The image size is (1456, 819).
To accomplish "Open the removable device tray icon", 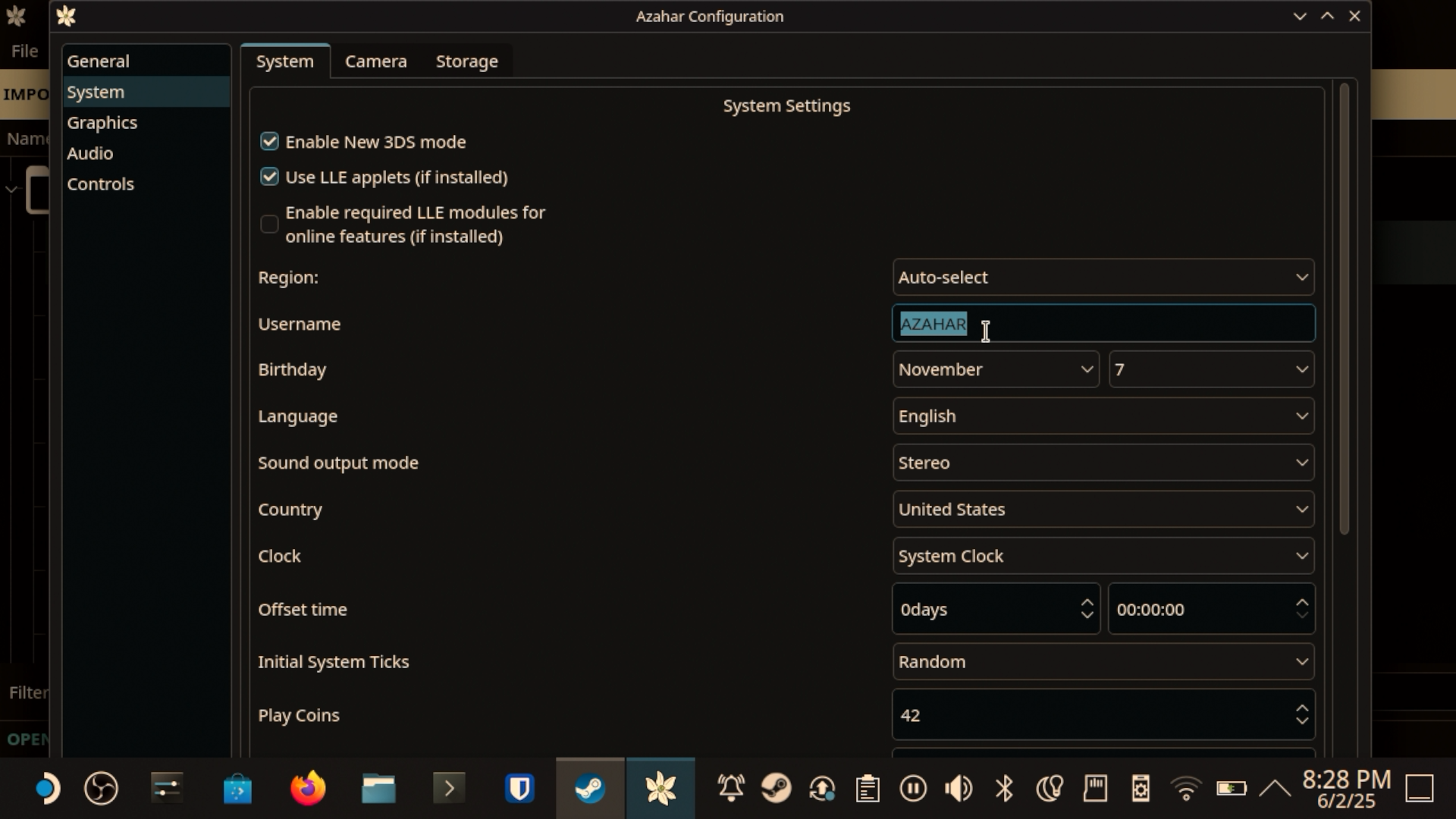I will point(1141,789).
